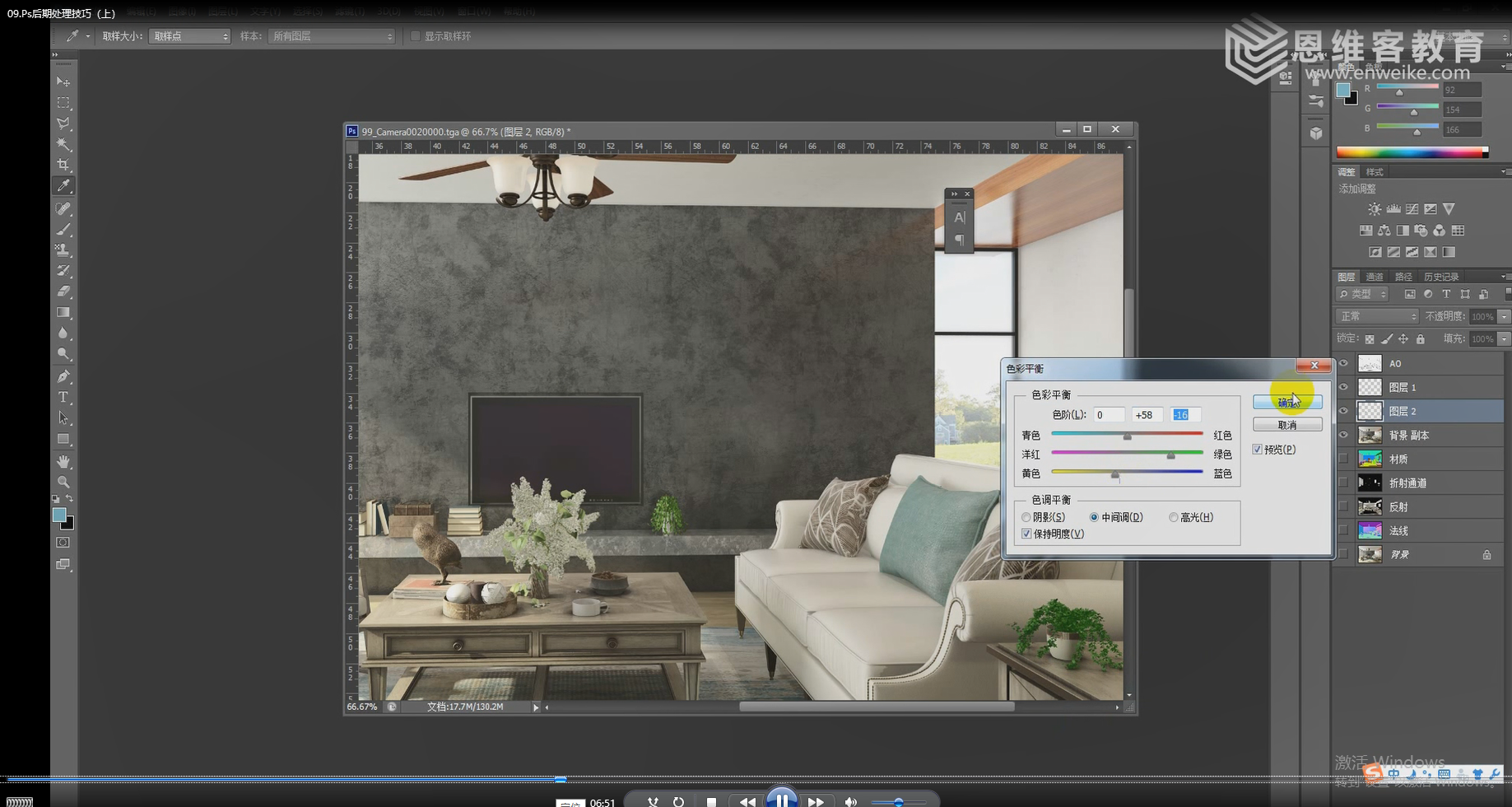Enable 显示取样环 checkbox in options bar

(416, 36)
